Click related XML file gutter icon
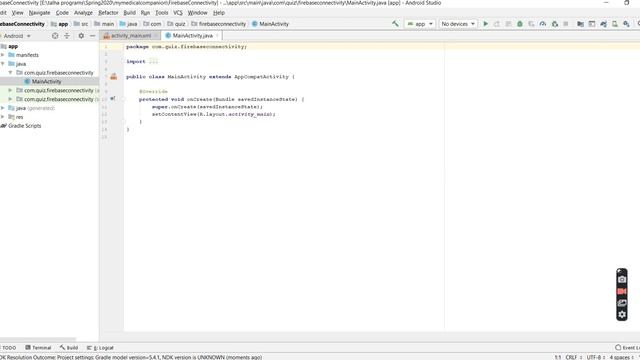The image size is (640, 360). 113,76
